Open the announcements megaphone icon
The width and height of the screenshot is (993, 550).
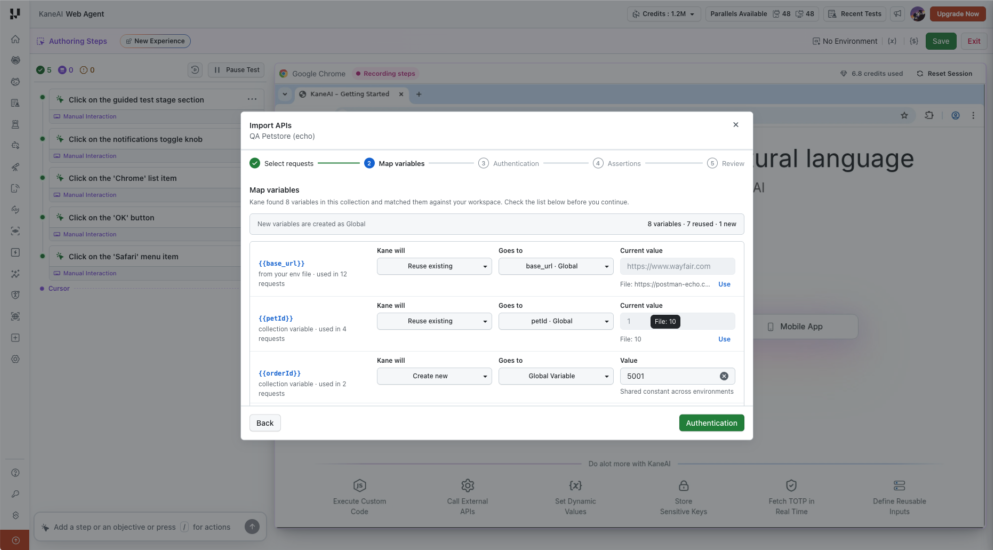897,13
